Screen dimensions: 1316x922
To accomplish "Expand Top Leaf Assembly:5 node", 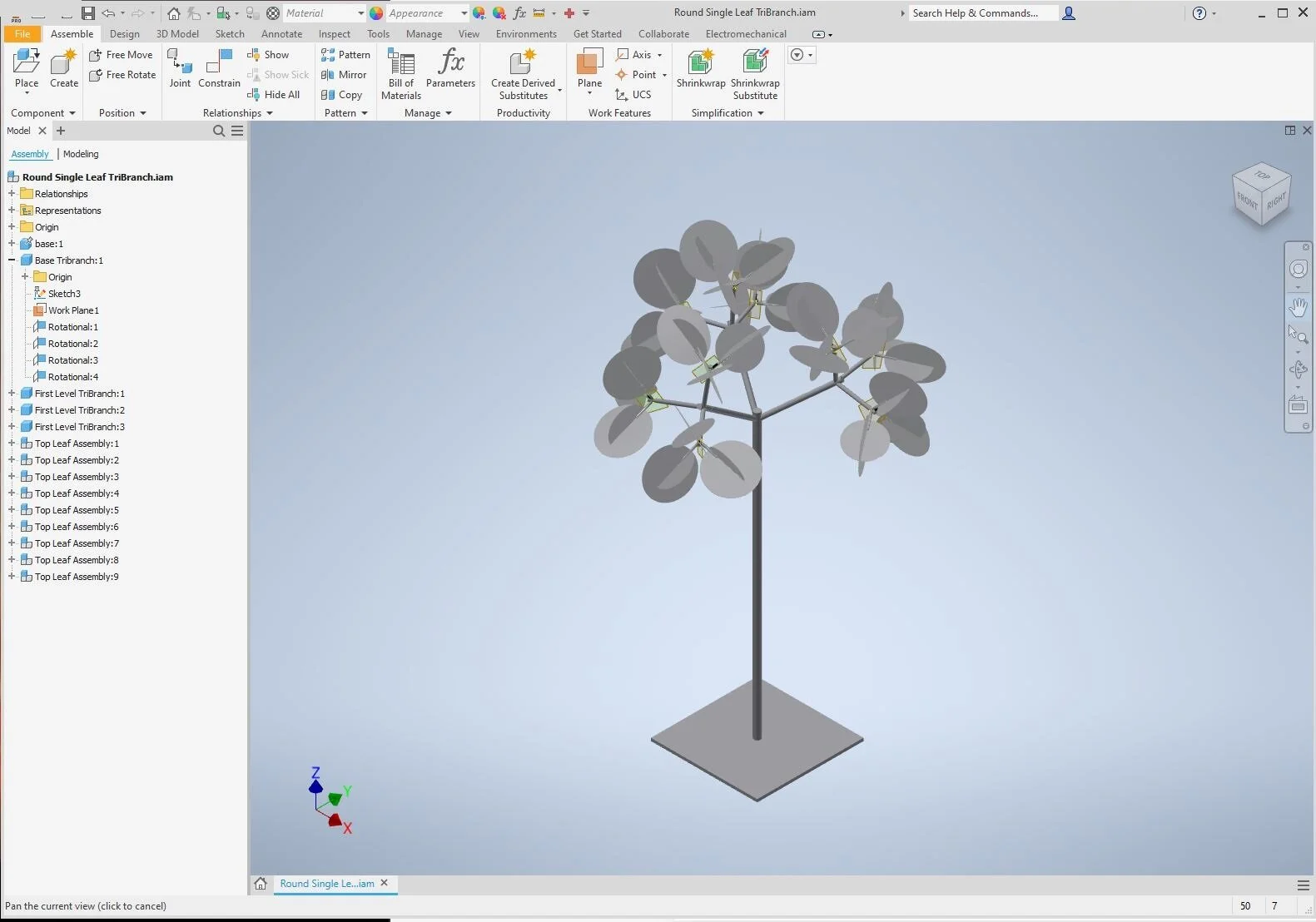I will [x=12, y=510].
